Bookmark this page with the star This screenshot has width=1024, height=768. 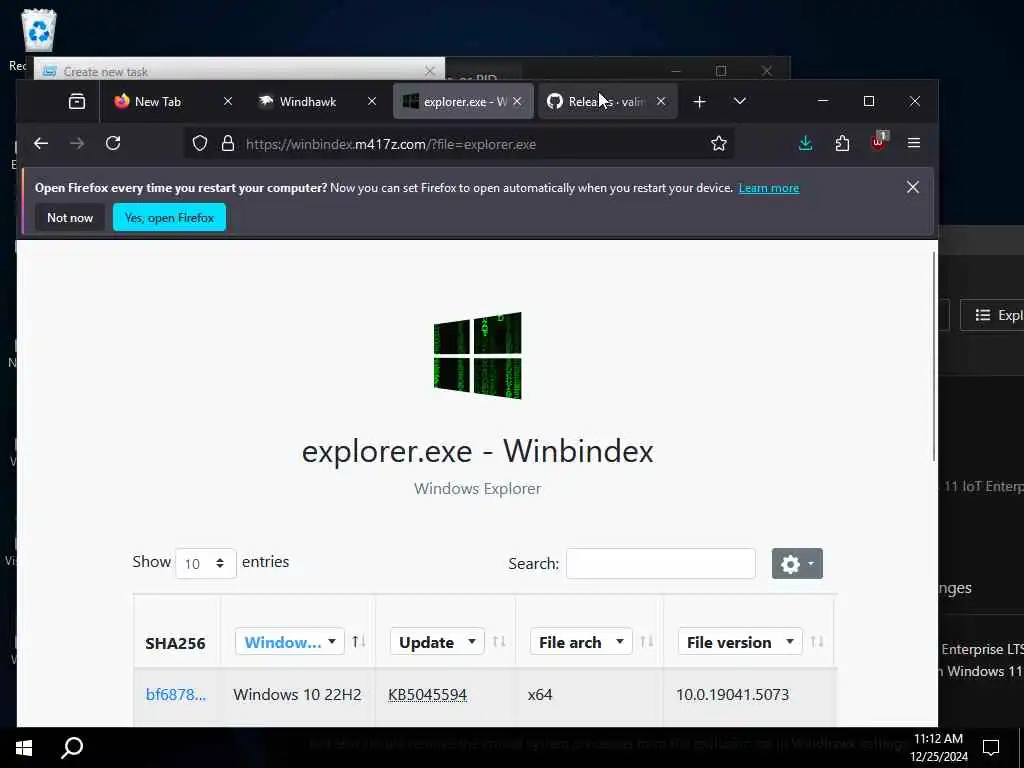719,144
